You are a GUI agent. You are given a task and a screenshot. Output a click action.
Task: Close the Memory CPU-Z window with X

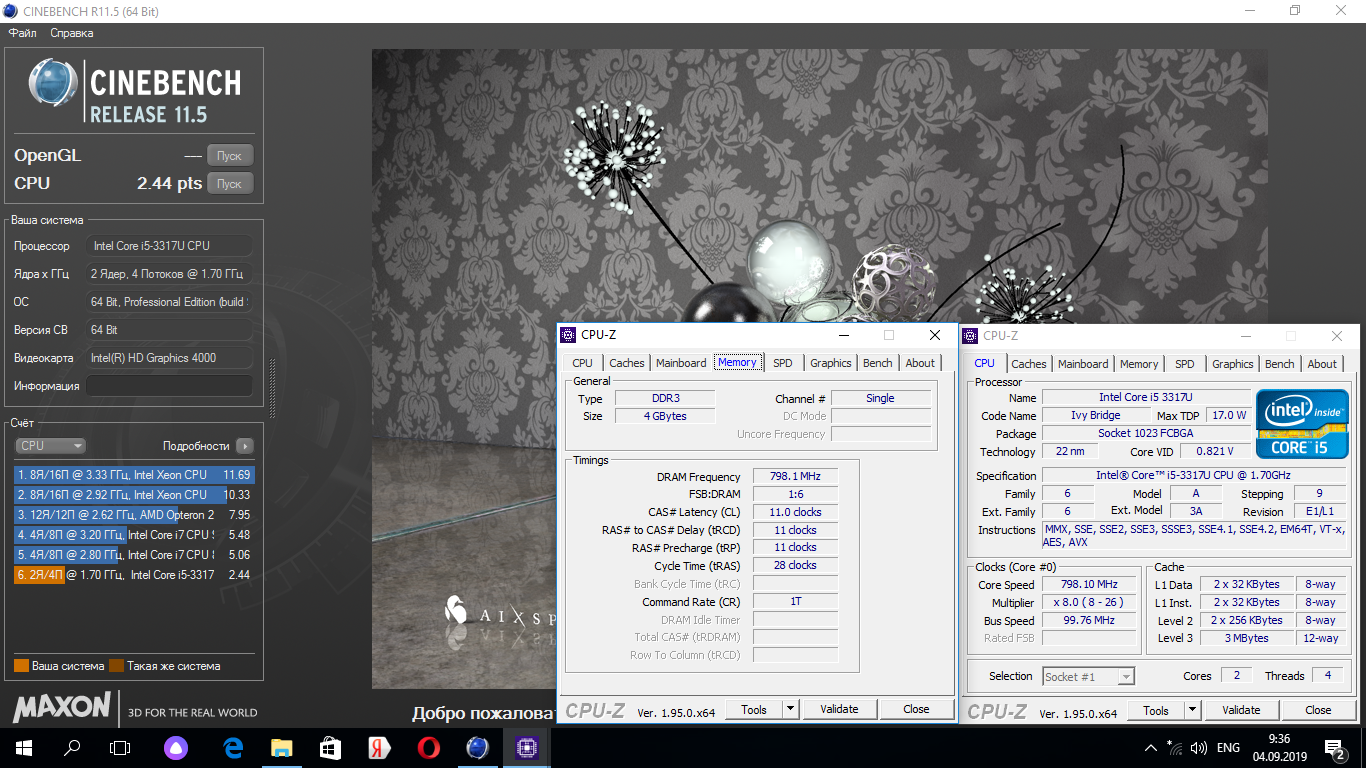(934, 335)
